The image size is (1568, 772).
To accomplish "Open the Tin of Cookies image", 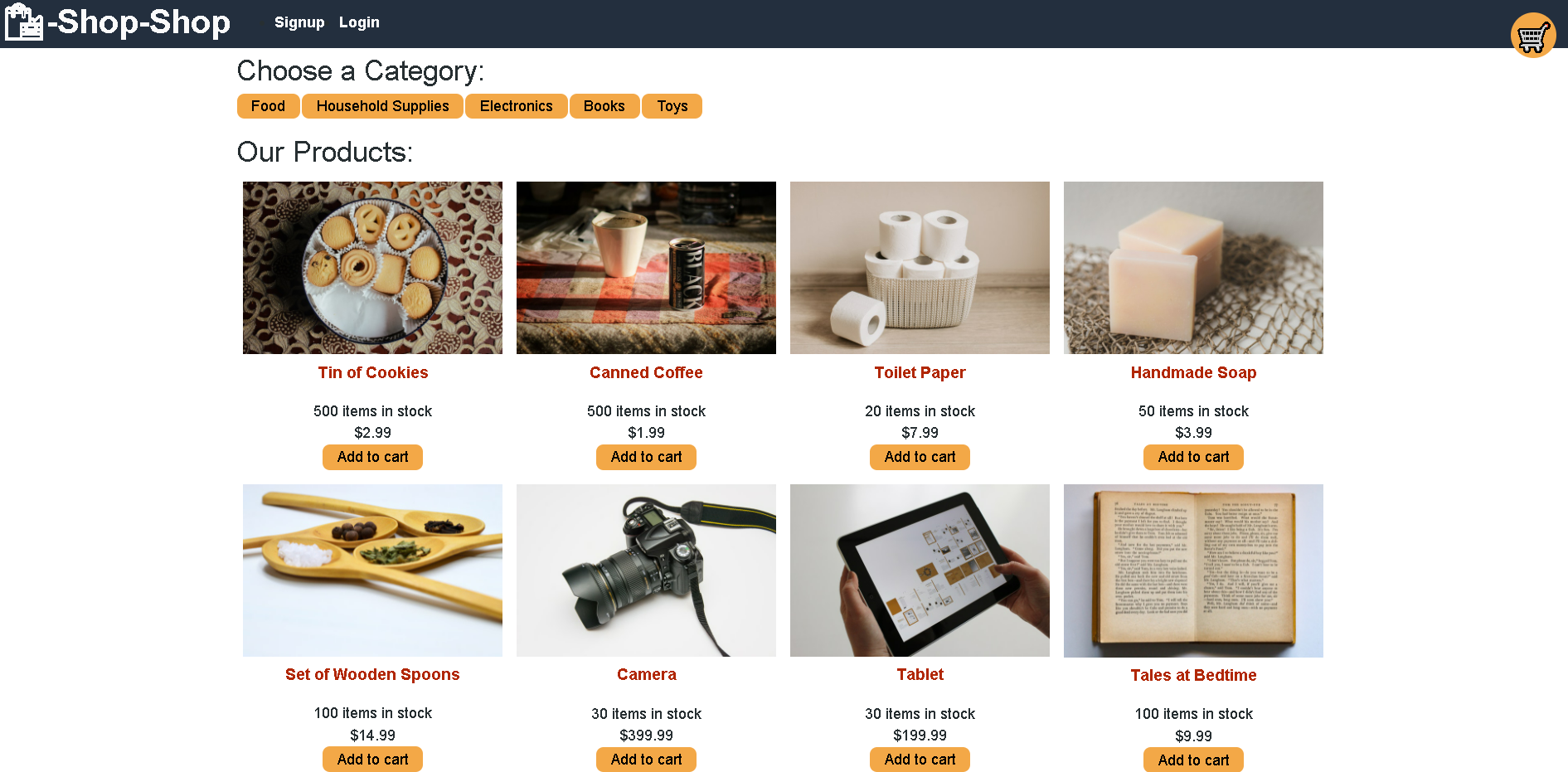I will point(372,268).
